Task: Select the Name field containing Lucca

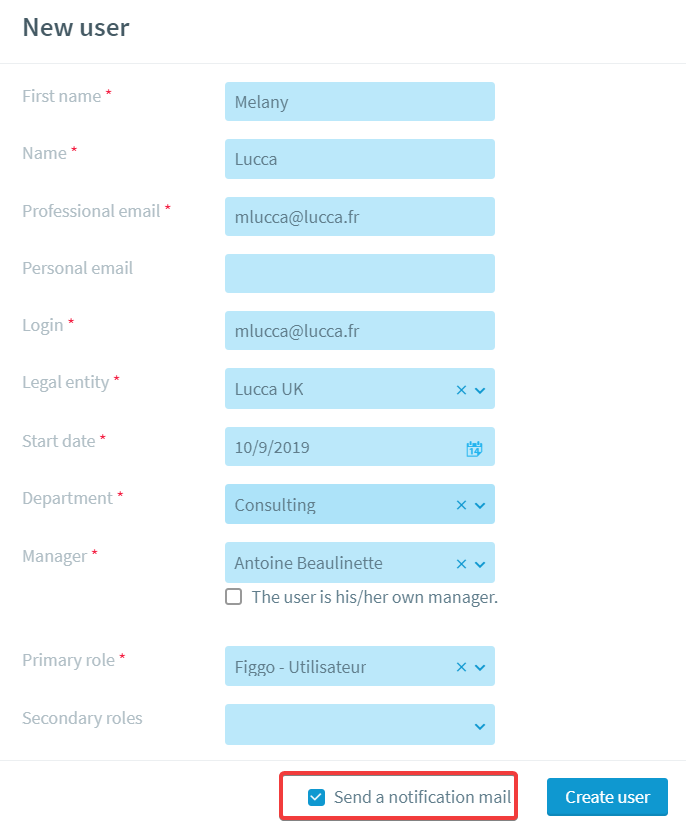Action: [x=360, y=159]
